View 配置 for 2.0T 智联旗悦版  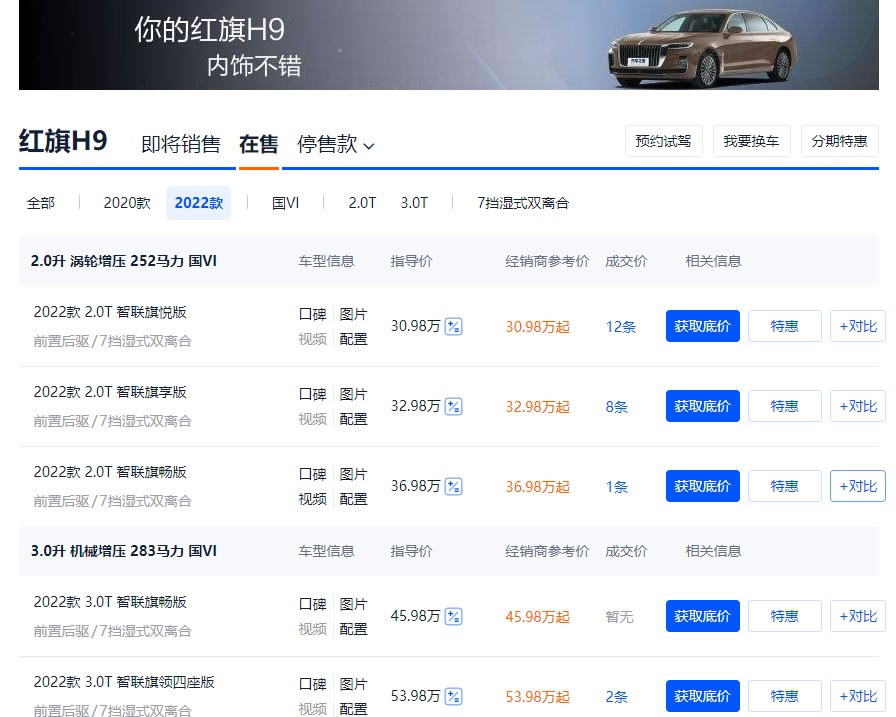pos(353,339)
